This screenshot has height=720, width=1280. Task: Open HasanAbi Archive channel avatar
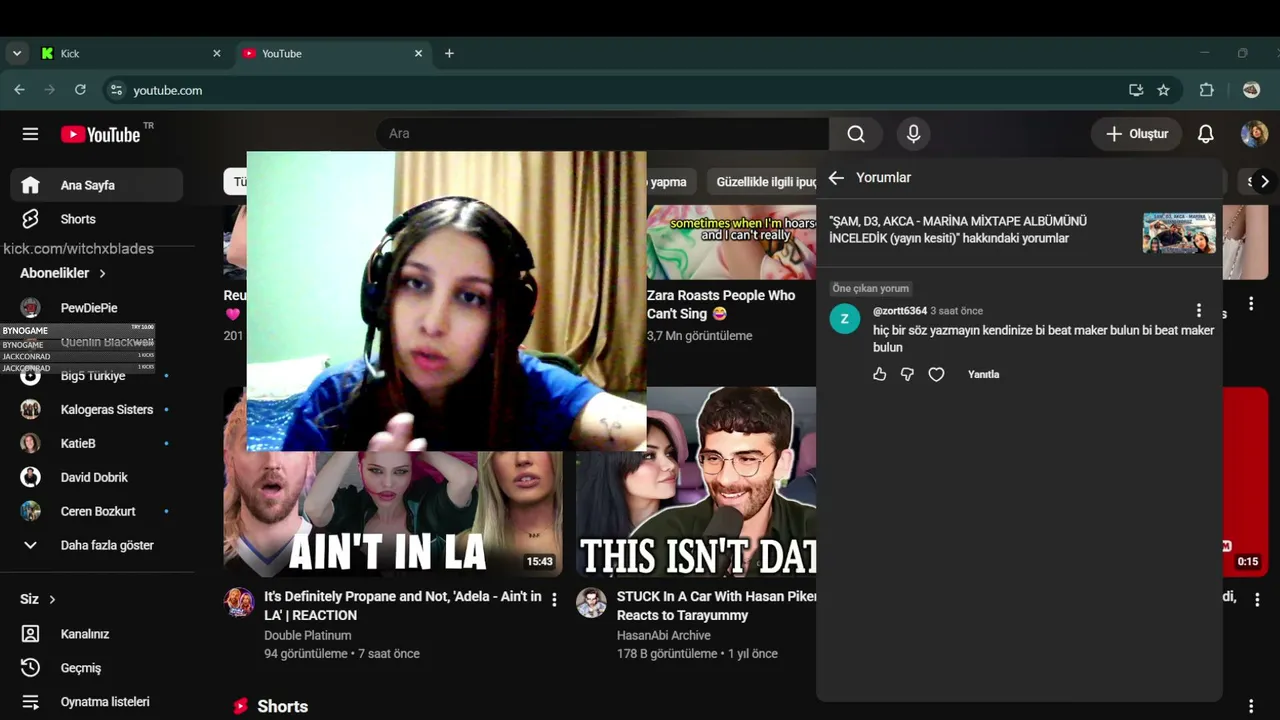(x=591, y=602)
